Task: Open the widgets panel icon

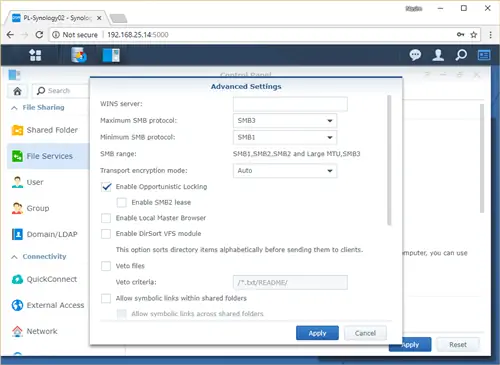Action: (x=484, y=55)
